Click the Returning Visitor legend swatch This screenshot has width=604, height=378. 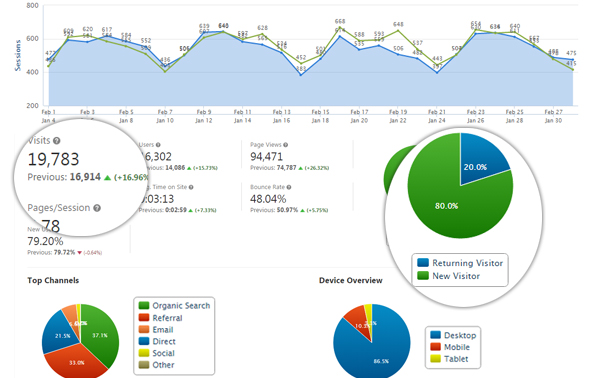click(423, 263)
